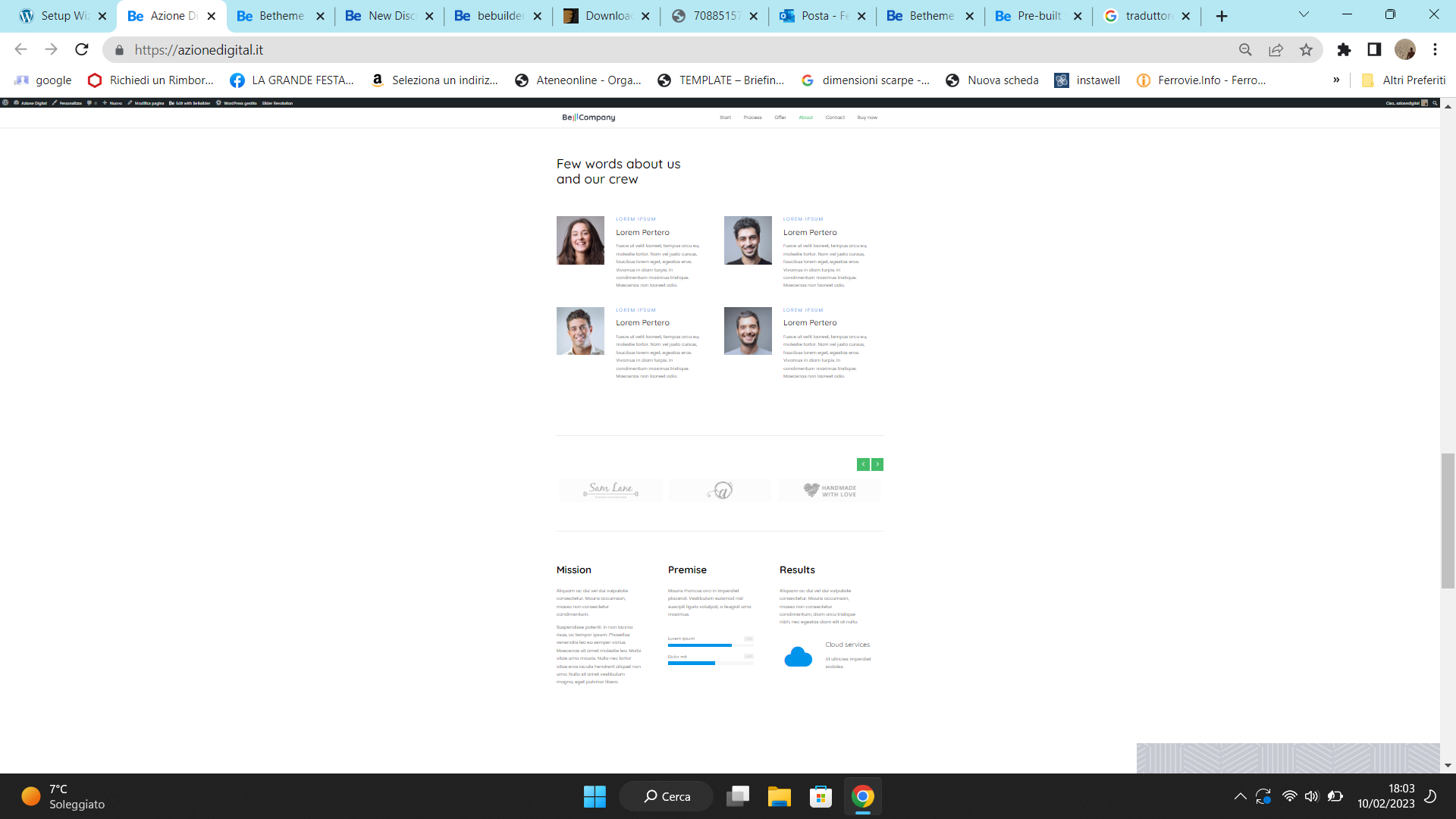Screen dimensions: 1456x819
Task: Toggle the Chrome side panel icon
Action: (1374, 49)
